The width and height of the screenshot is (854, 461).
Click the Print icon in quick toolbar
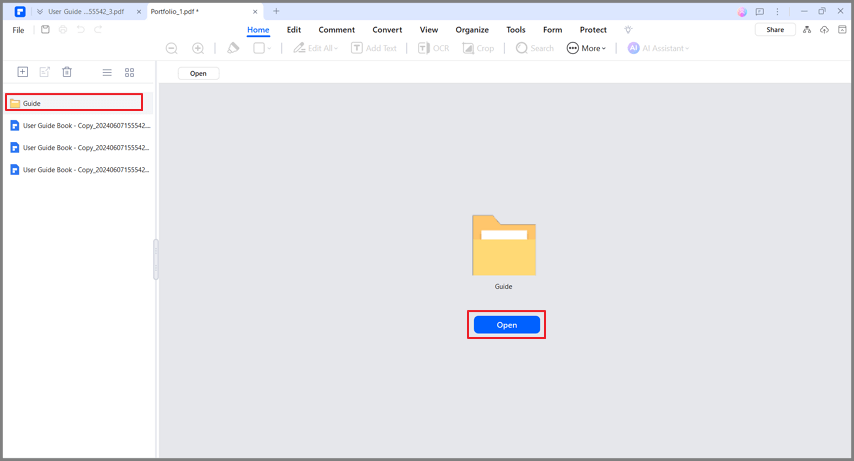click(x=63, y=29)
